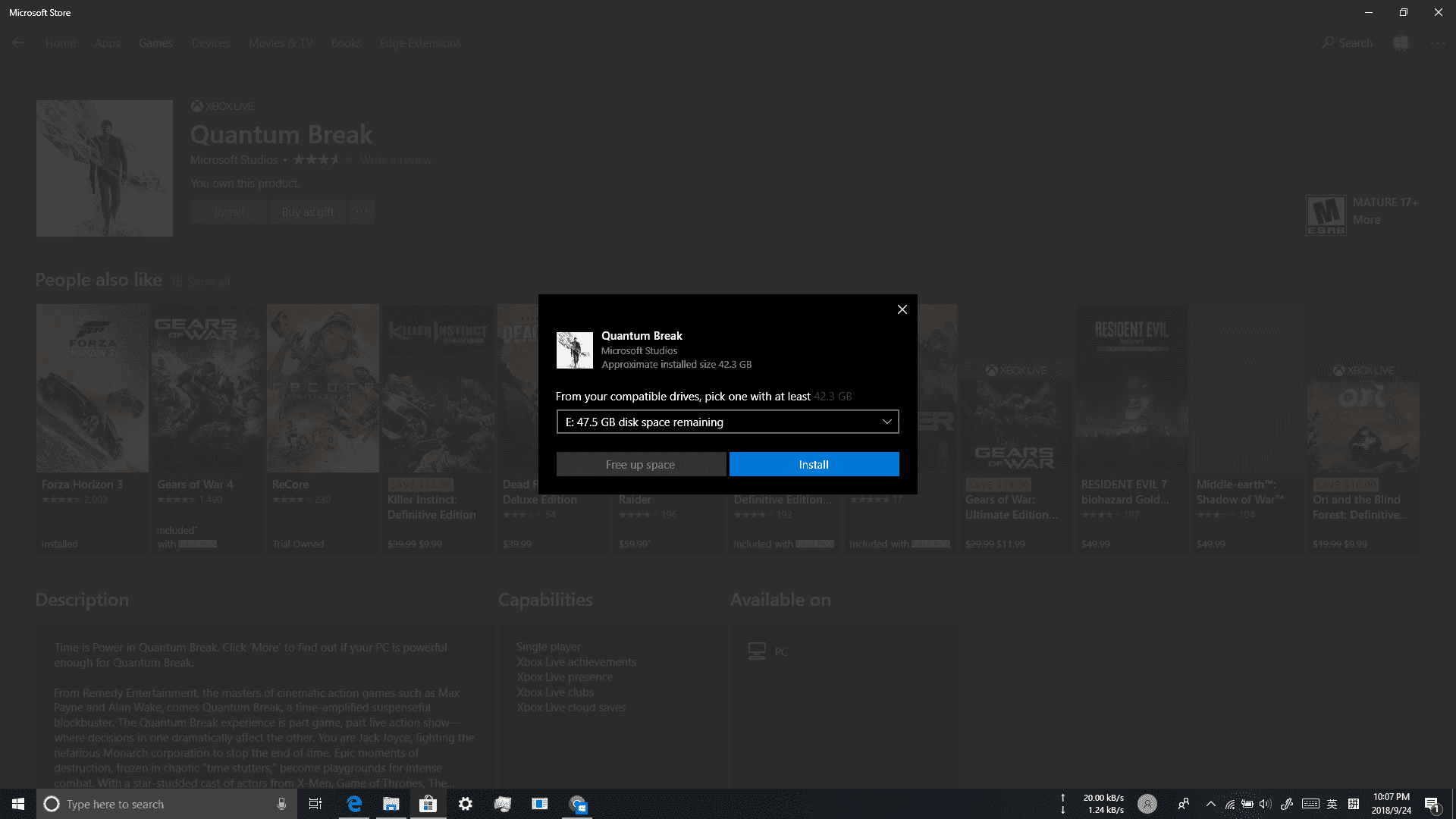
Task: Open Middle-earth: Shadow of War card
Action: click(x=1247, y=429)
